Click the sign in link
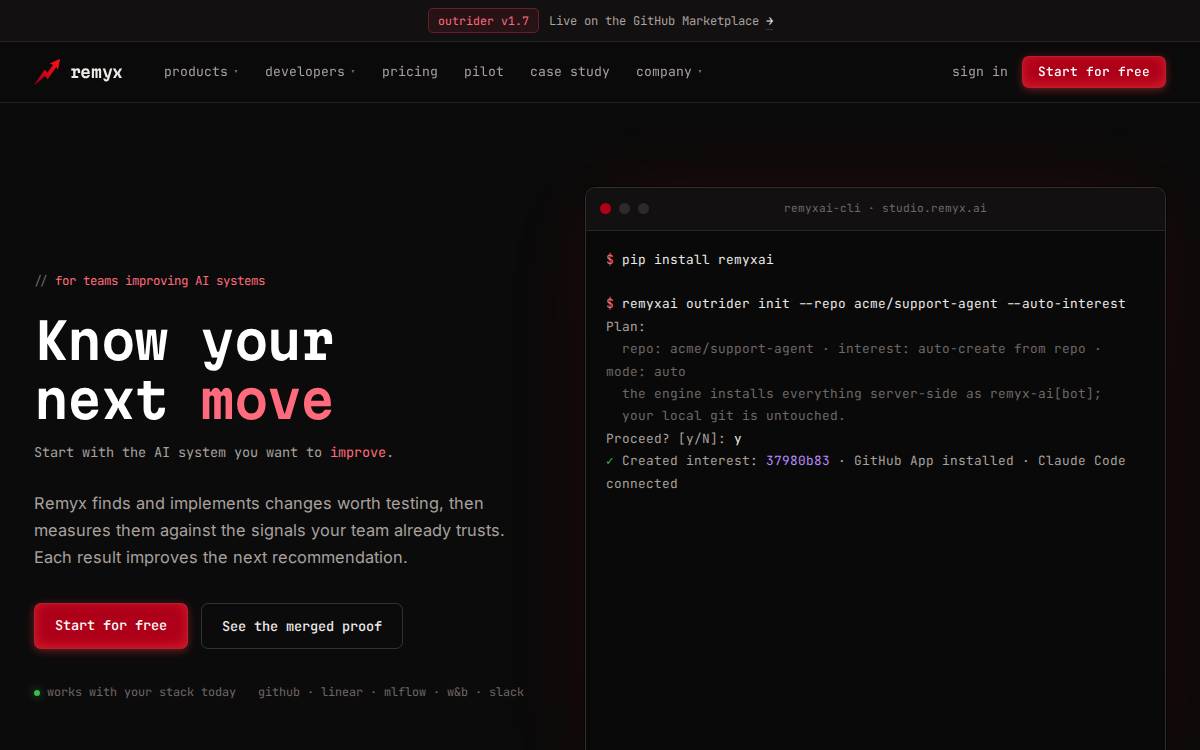Viewport: 1200px width, 750px height. [x=980, y=72]
